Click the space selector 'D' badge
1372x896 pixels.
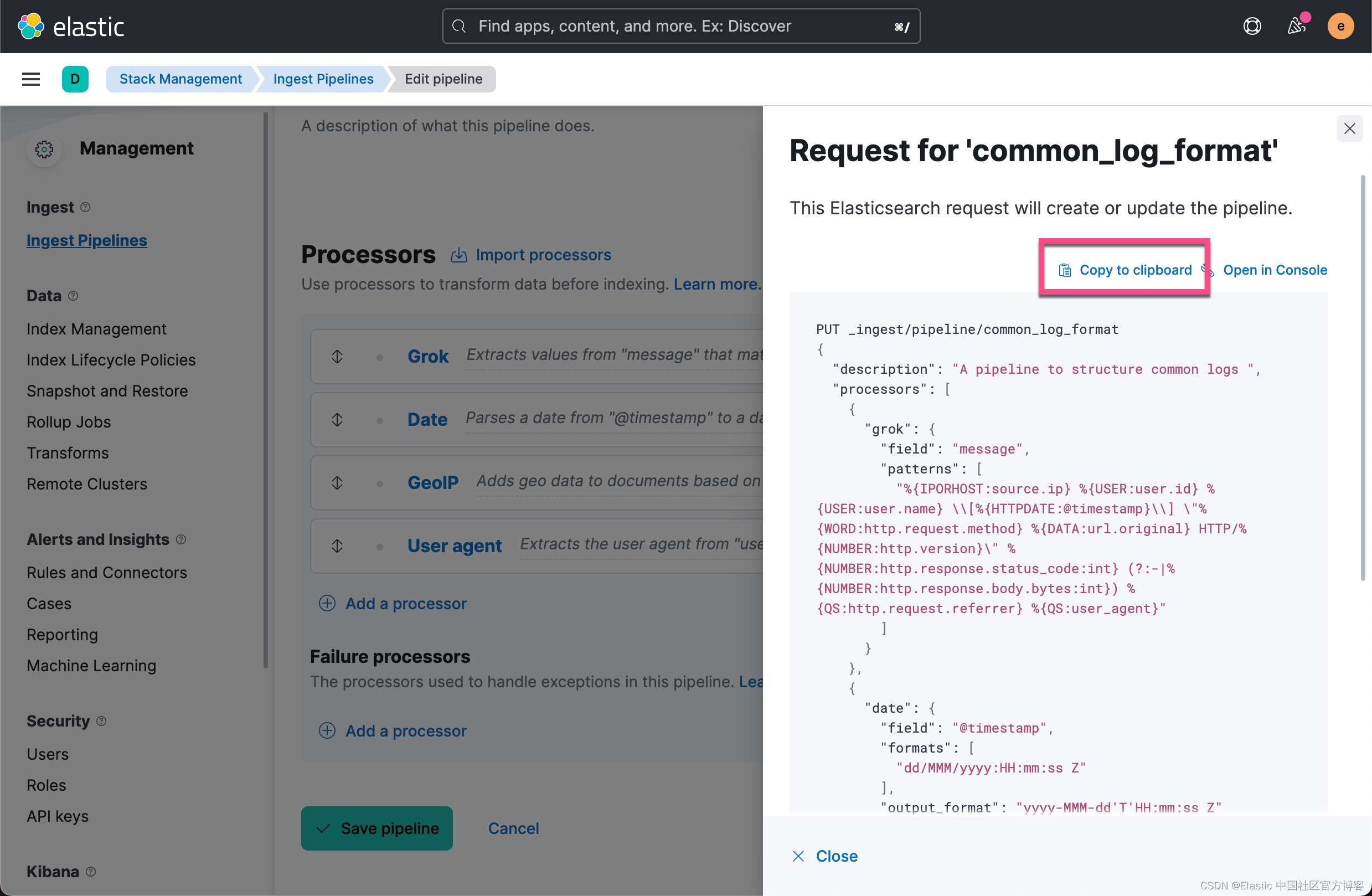tap(75, 79)
